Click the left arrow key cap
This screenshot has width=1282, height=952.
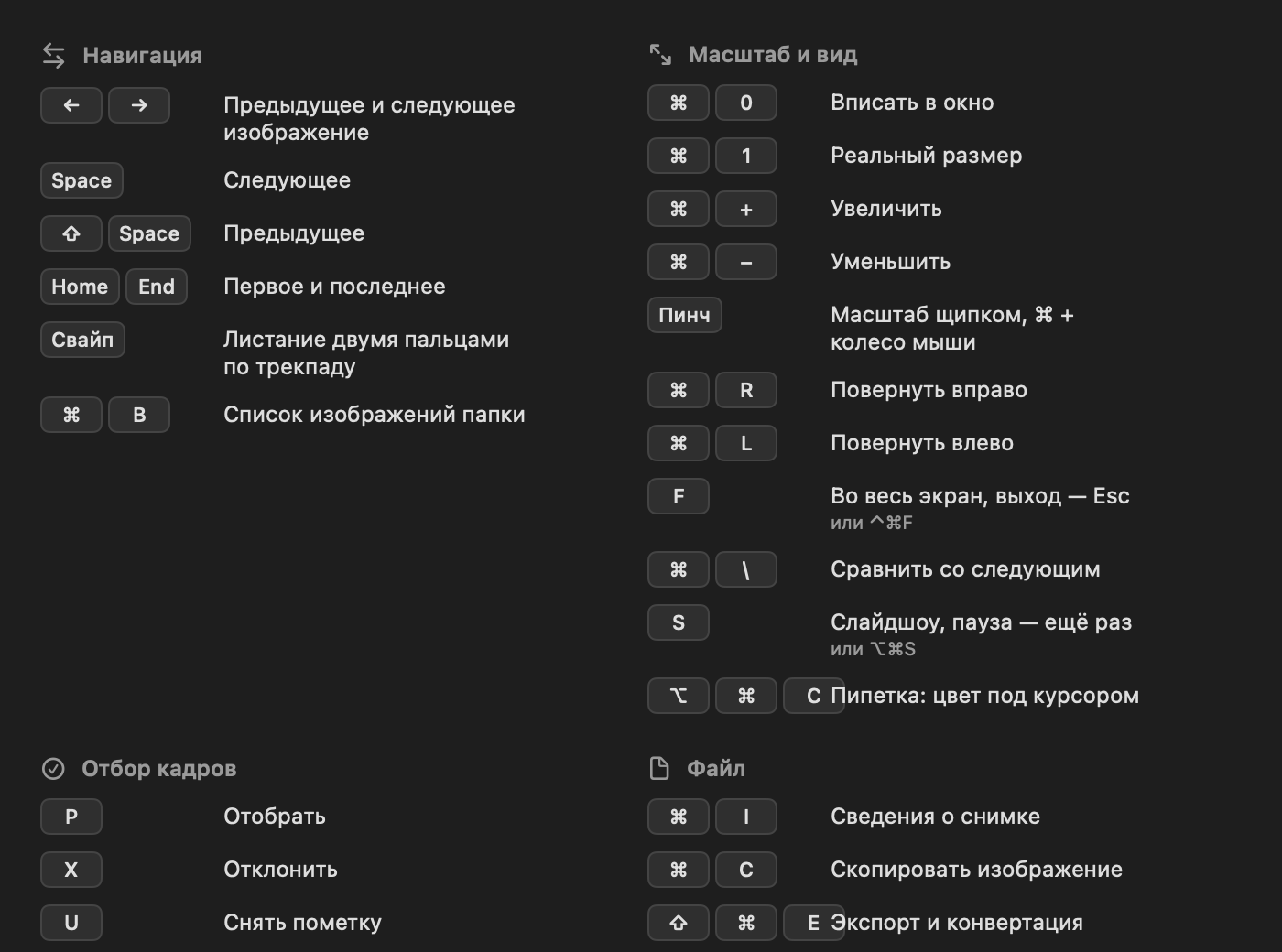pyautogui.click(x=71, y=105)
